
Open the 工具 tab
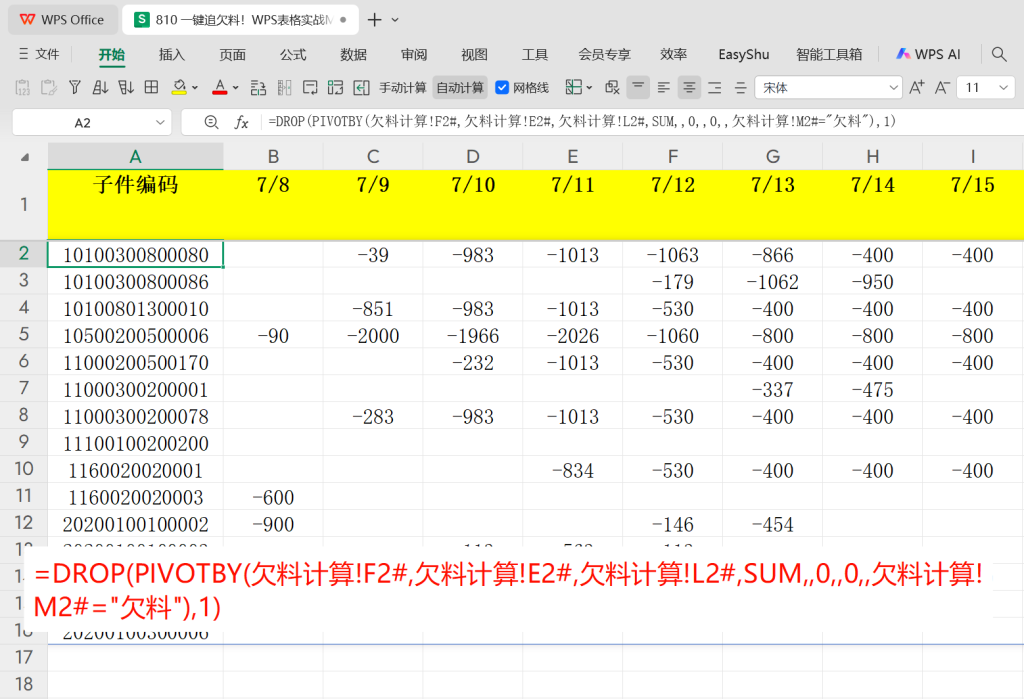coord(535,55)
